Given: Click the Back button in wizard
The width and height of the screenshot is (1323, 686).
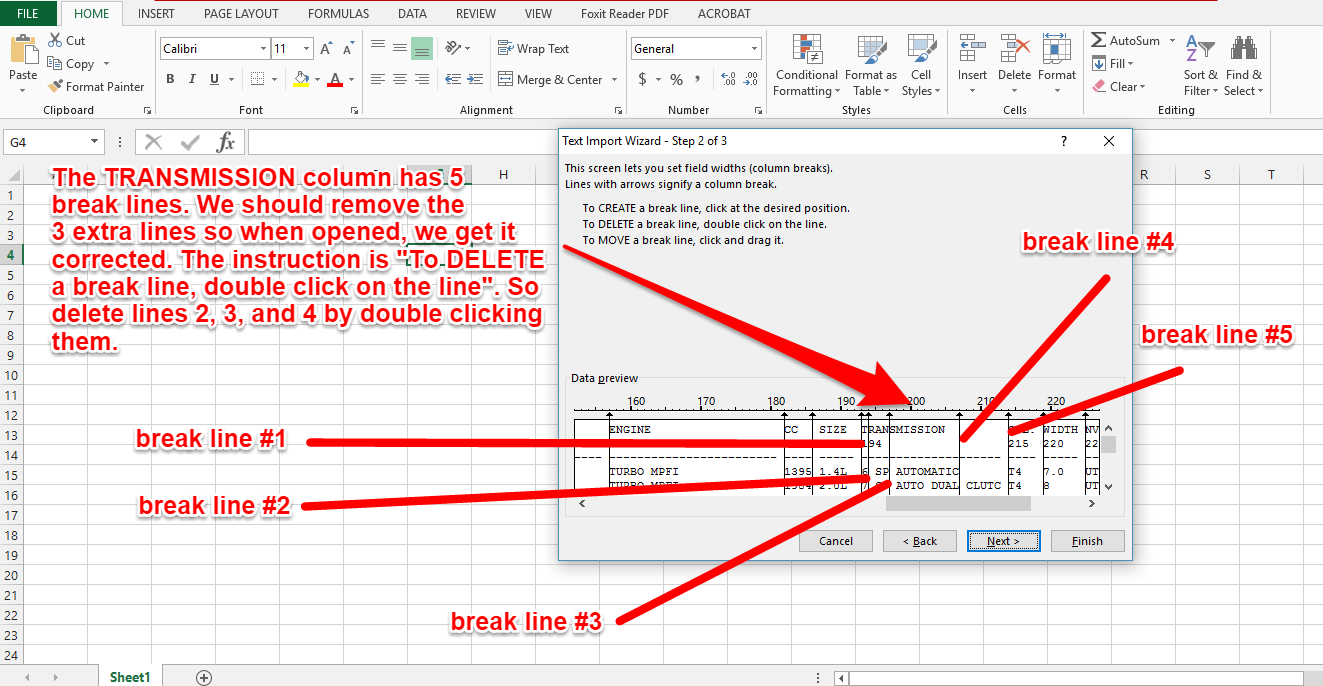Looking at the screenshot, I should [x=920, y=541].
